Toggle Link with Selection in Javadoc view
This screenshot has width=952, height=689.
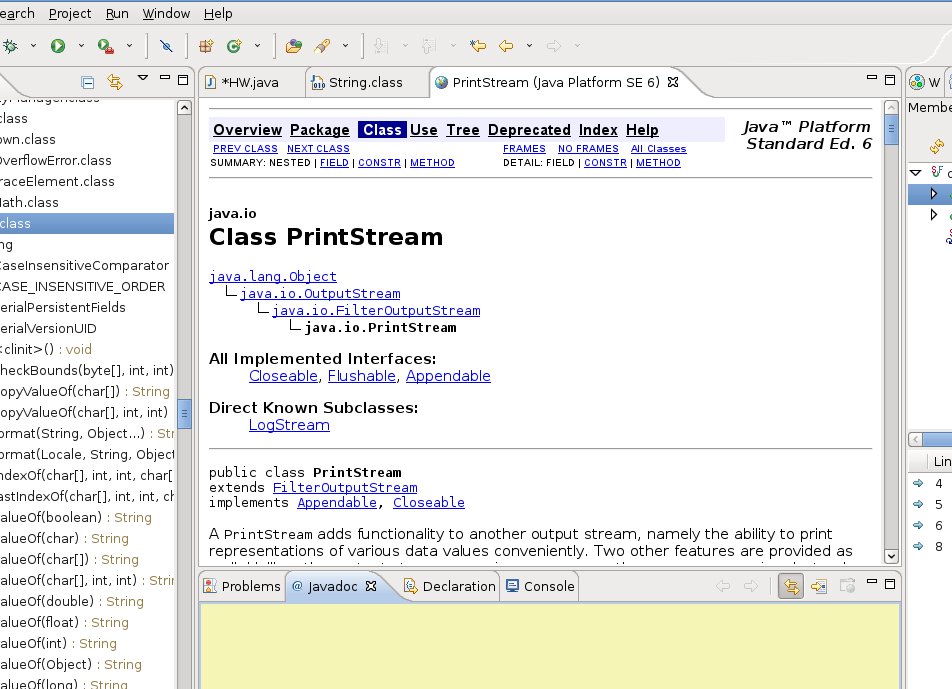[x=791, y=586]
